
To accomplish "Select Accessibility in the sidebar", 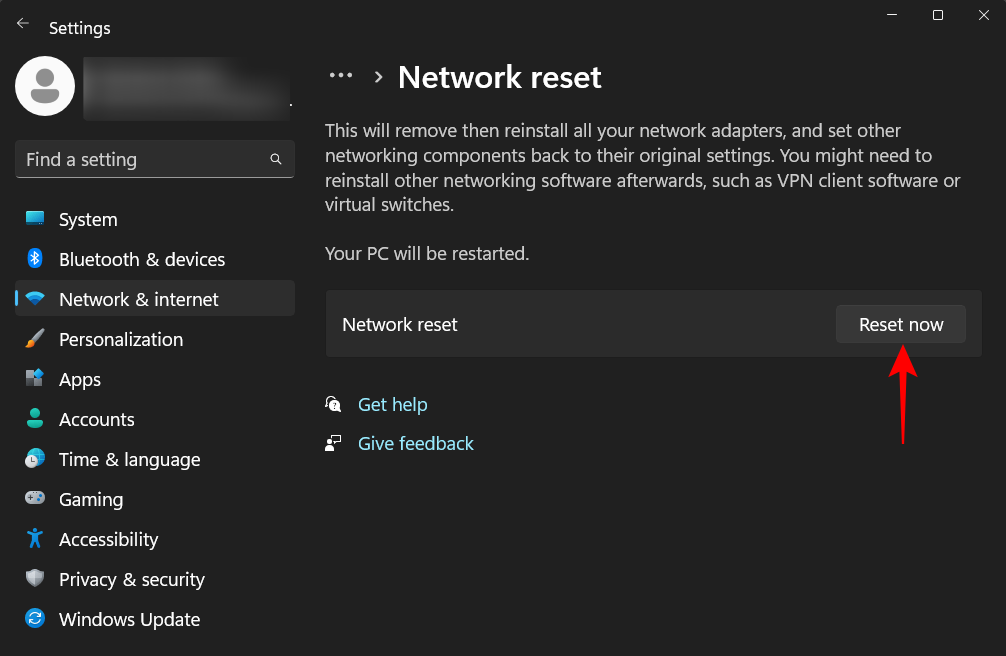I will pos(108,539).
